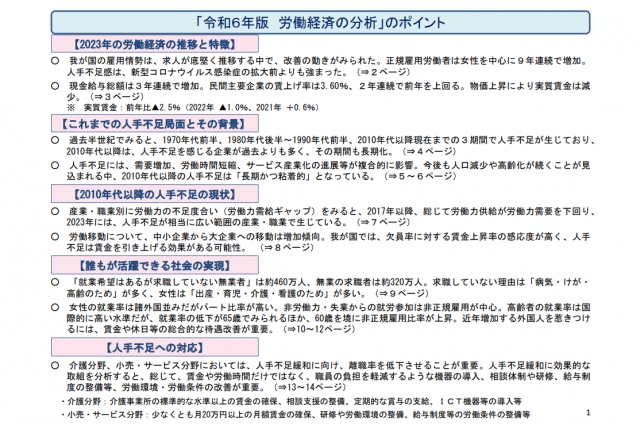640x425 pixels.
Task: Click the line starting 過去半世紀でみると
Action: [331, 140]
